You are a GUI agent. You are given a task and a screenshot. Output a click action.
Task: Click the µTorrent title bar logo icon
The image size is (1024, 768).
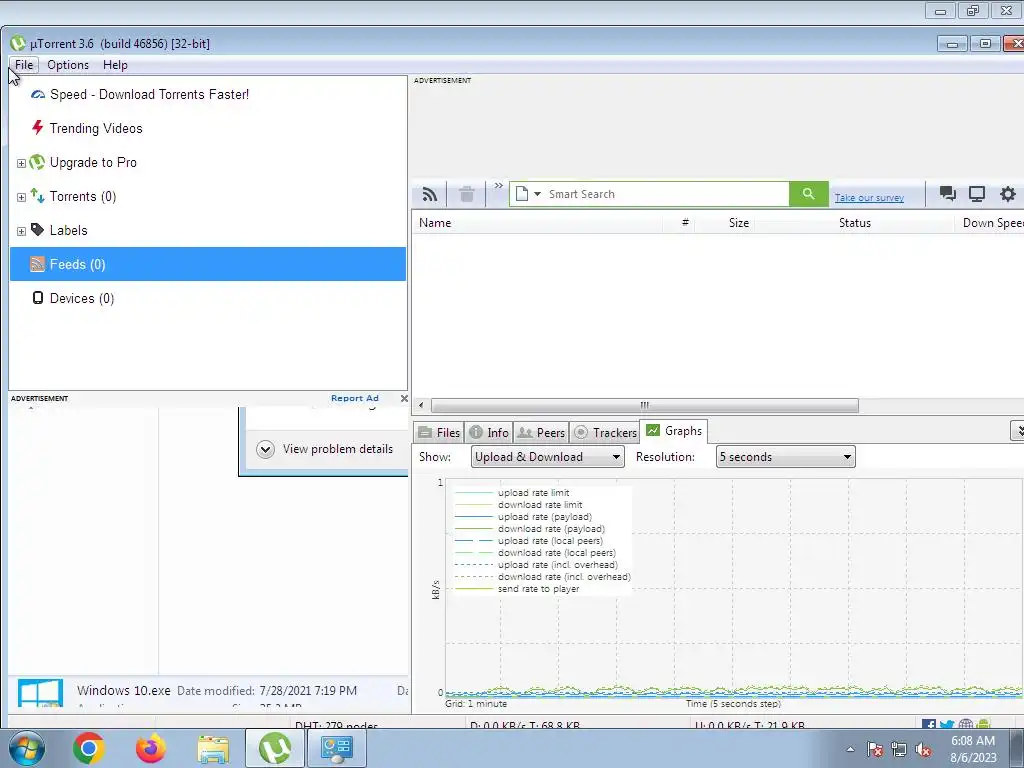tap(18, 43)
